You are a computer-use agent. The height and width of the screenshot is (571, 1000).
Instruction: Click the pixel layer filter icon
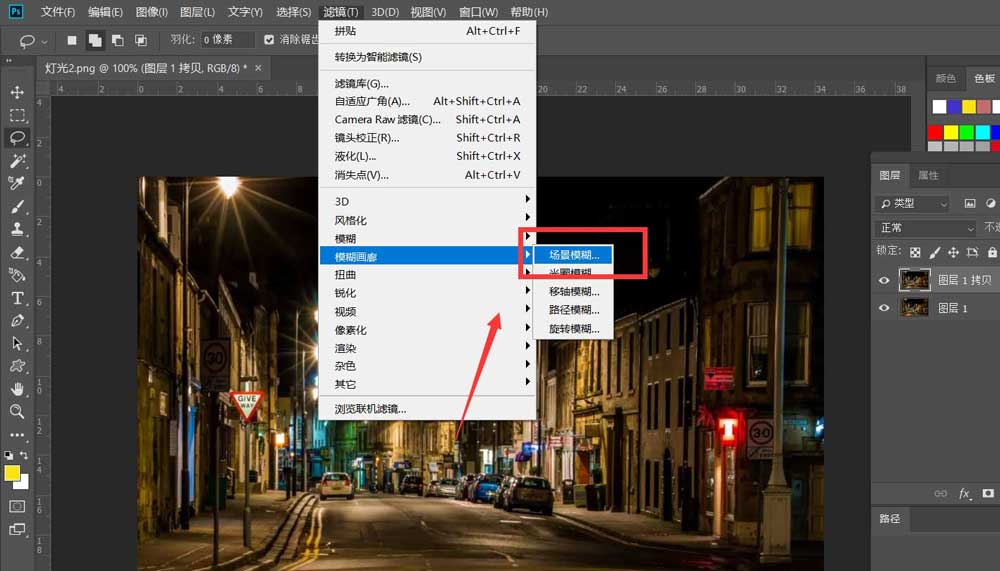click(970, 204)
